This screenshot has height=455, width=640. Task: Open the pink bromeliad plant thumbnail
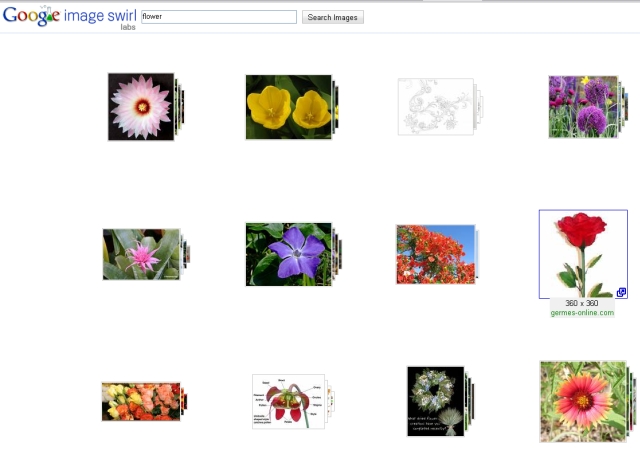[x=141, y=254]
